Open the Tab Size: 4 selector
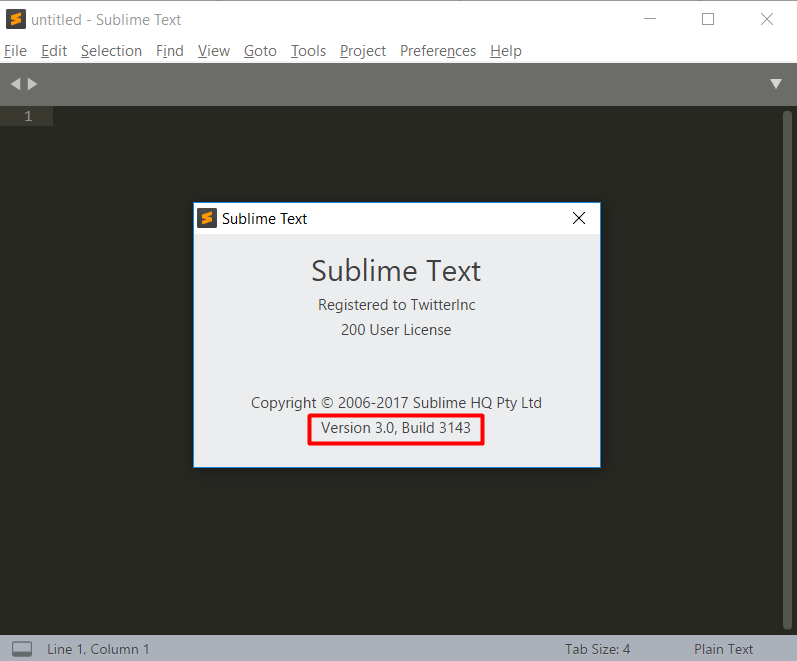Image resolution: width=797 pixels, height=661 pixels. 597,649
